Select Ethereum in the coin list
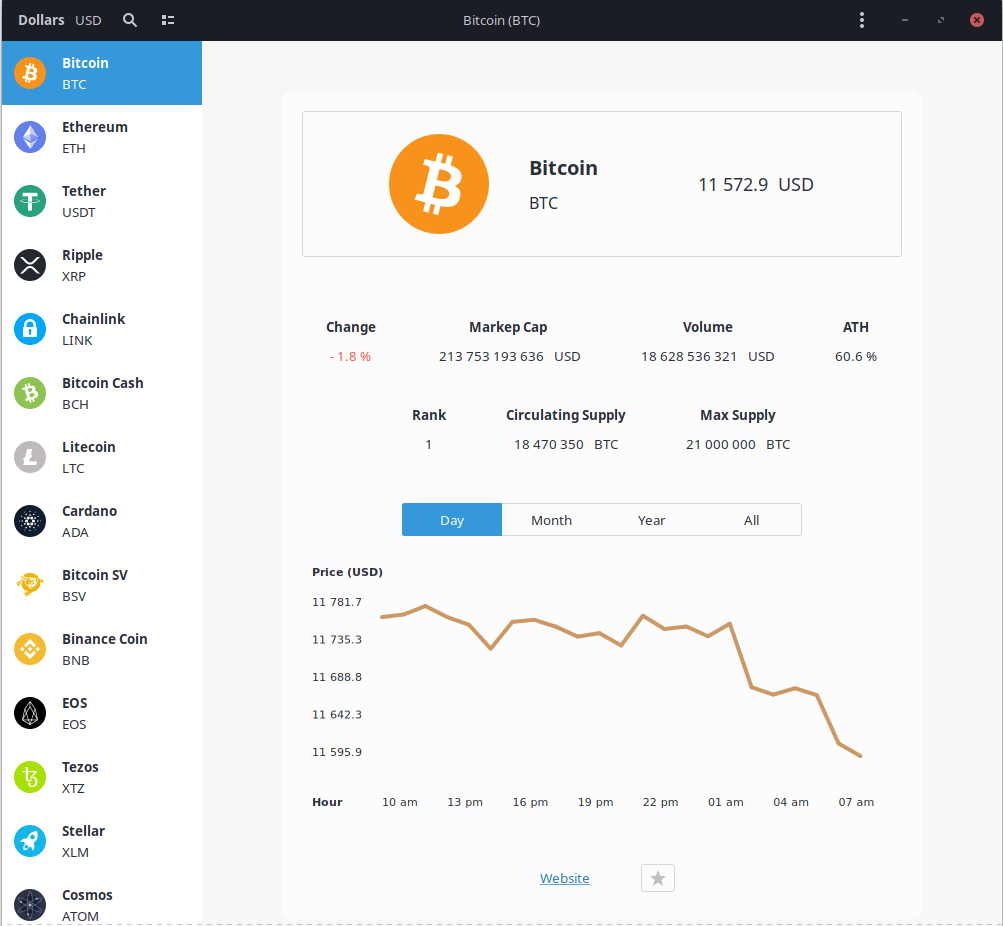This screenshot has width=1003, height=926. pos(102,137)
